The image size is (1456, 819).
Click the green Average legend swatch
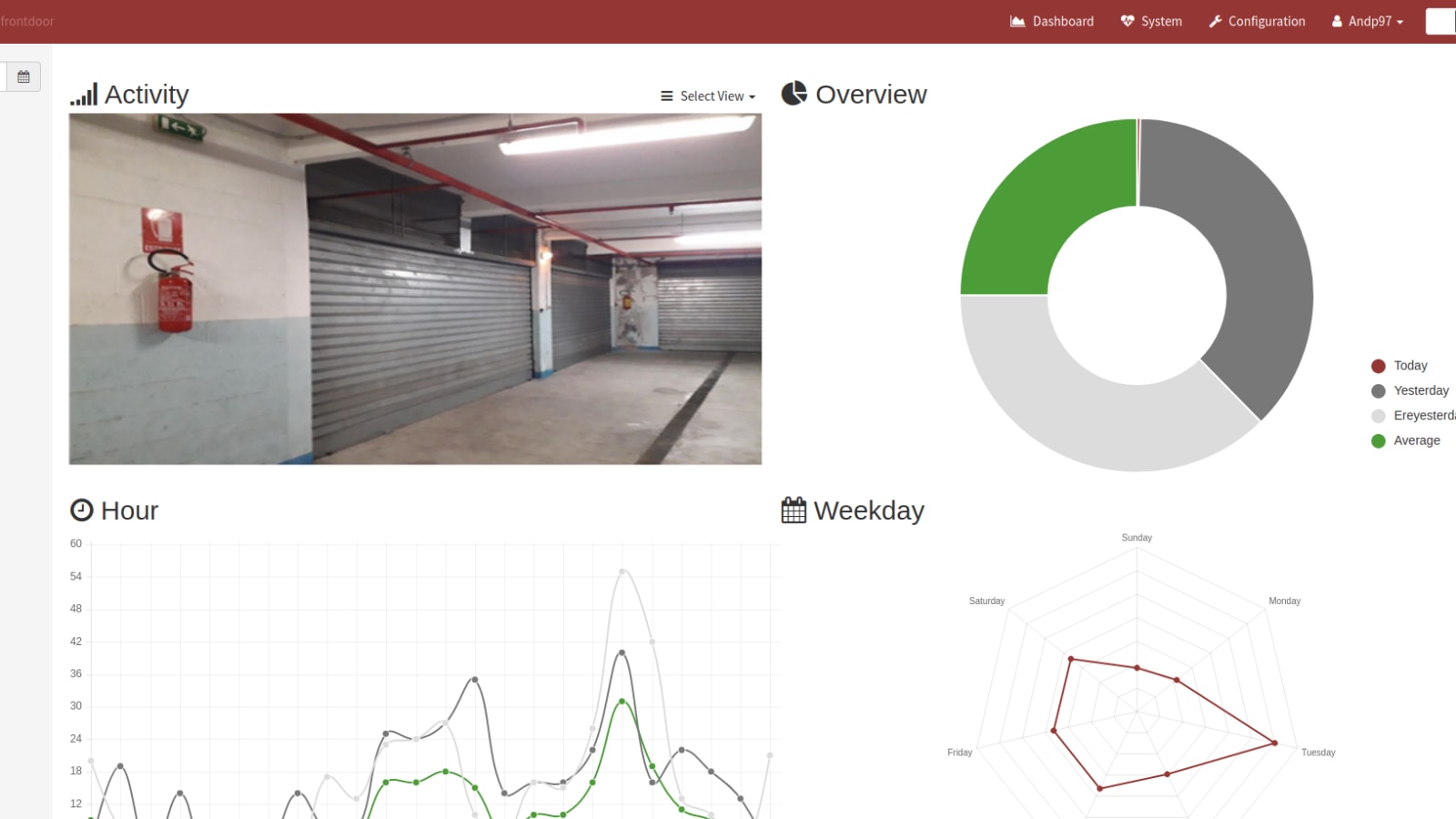click(1379, 440)
